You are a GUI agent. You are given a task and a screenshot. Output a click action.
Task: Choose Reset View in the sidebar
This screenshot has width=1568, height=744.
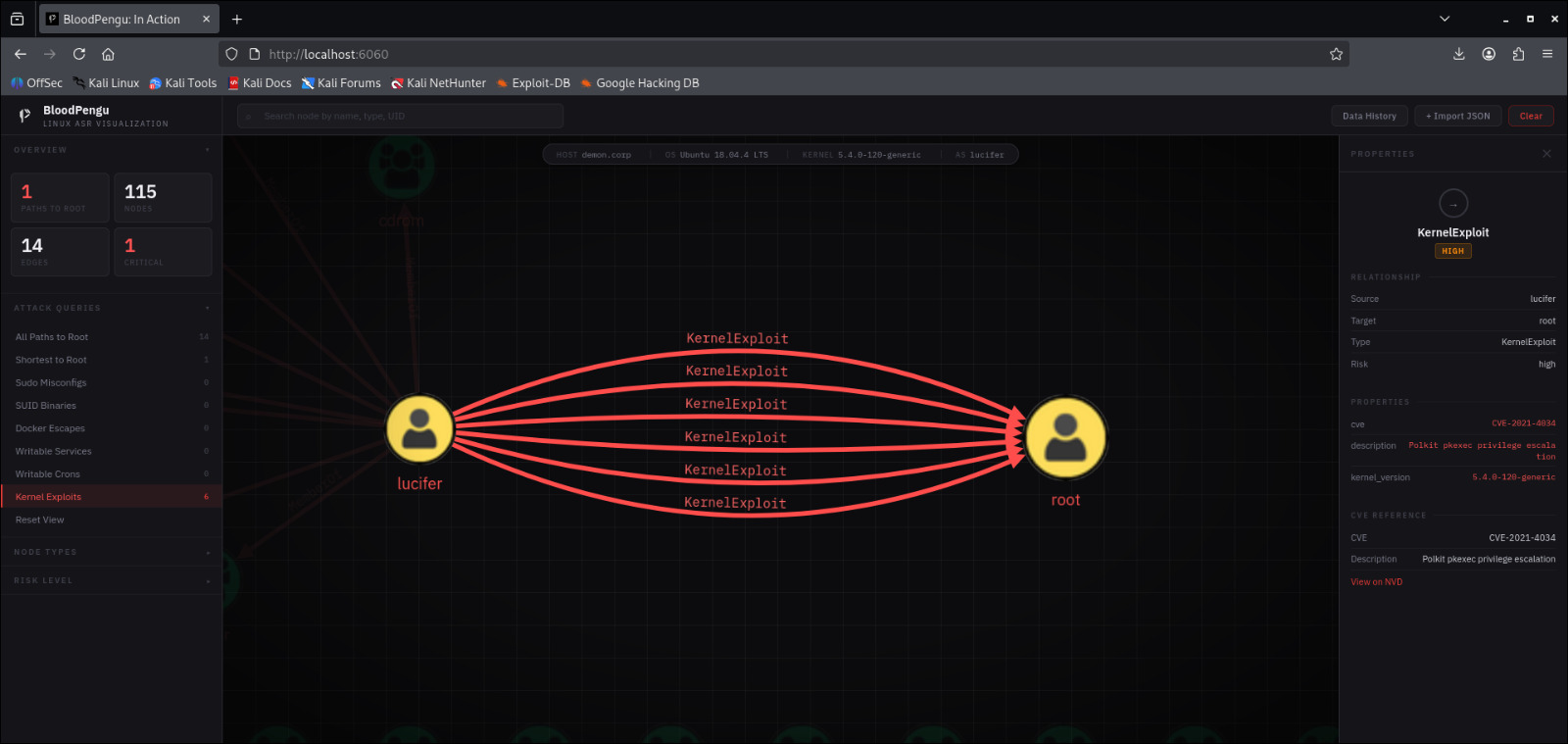coord(40,521)
